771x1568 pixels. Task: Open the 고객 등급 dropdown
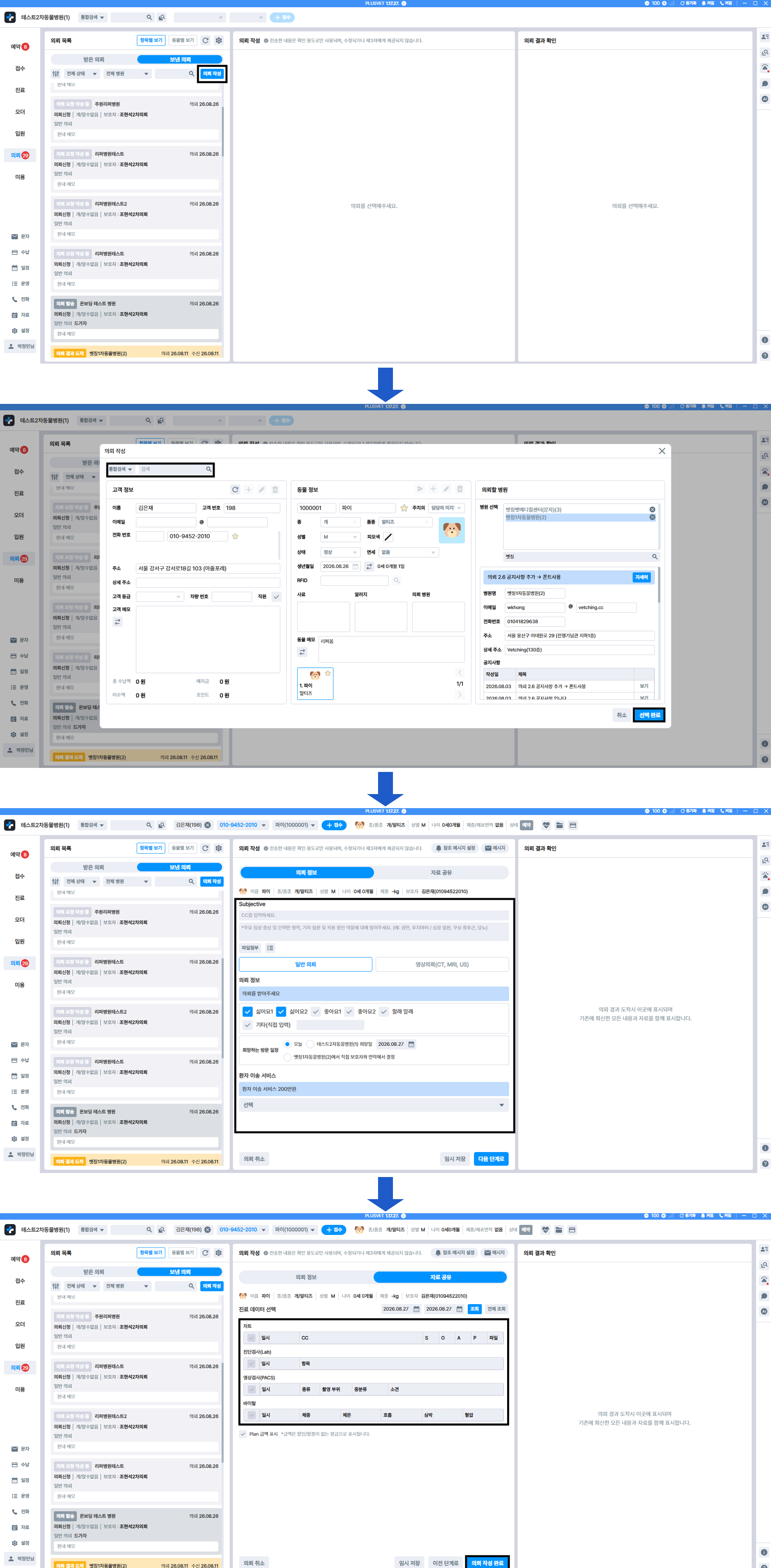(159, 597)
